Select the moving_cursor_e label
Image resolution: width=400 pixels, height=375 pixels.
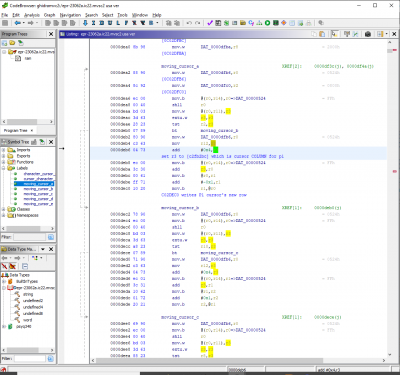(x=38, y=204)
